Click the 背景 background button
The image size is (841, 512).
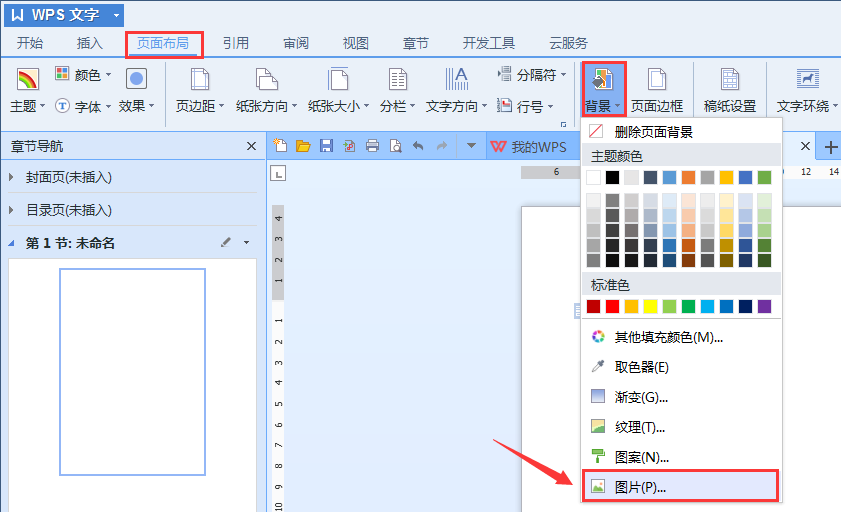(603, 90)
